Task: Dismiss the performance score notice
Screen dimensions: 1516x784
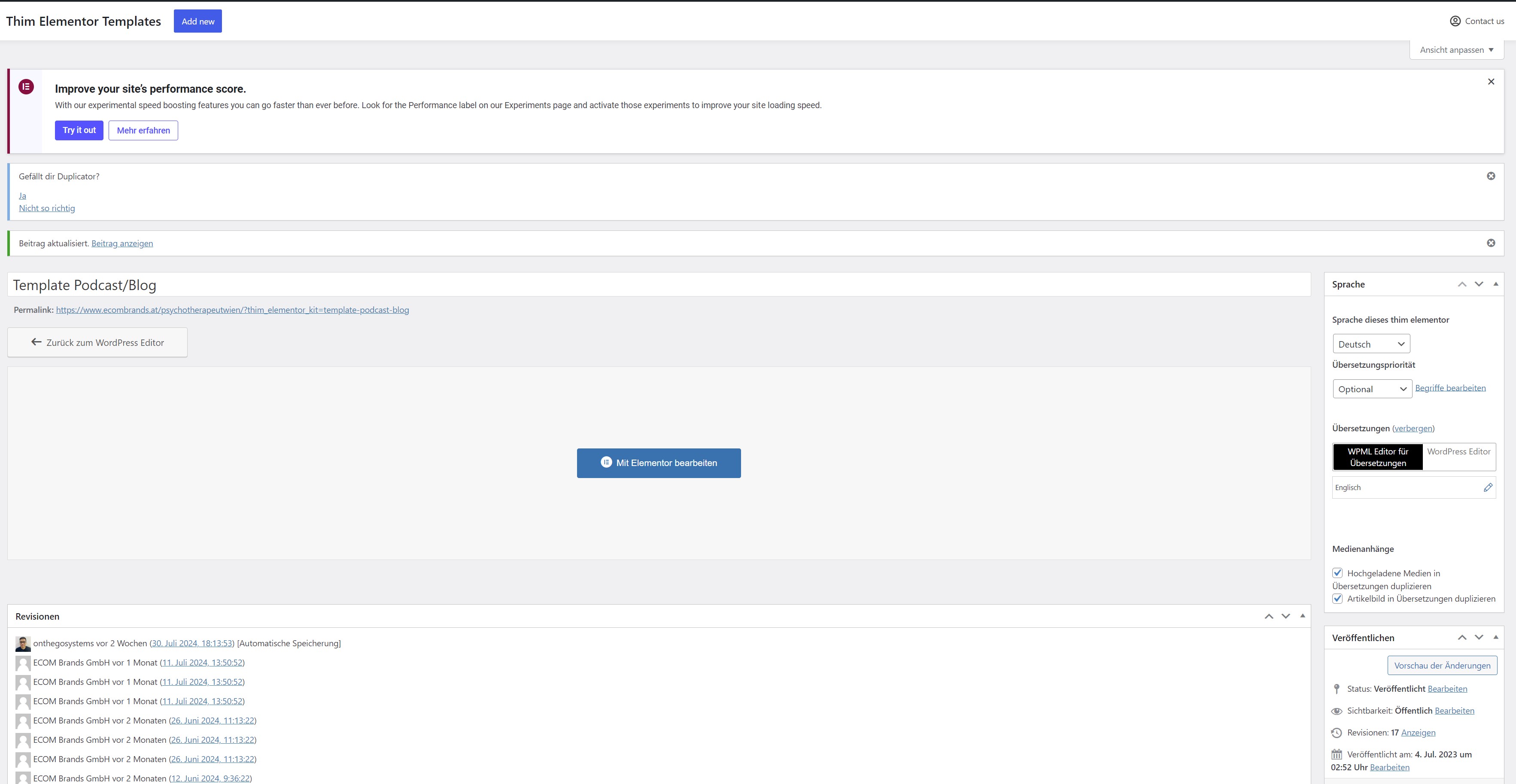Action: click(1491, 82)
